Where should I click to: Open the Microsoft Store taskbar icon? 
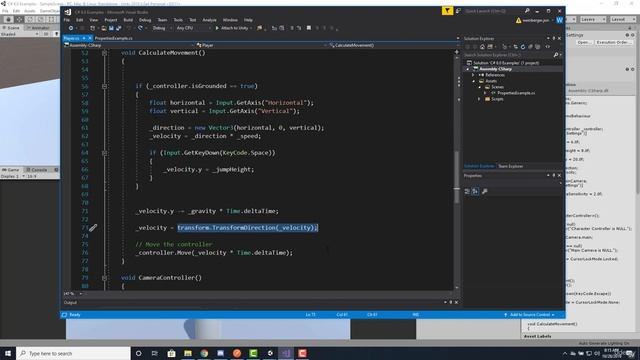pos(171,353)
